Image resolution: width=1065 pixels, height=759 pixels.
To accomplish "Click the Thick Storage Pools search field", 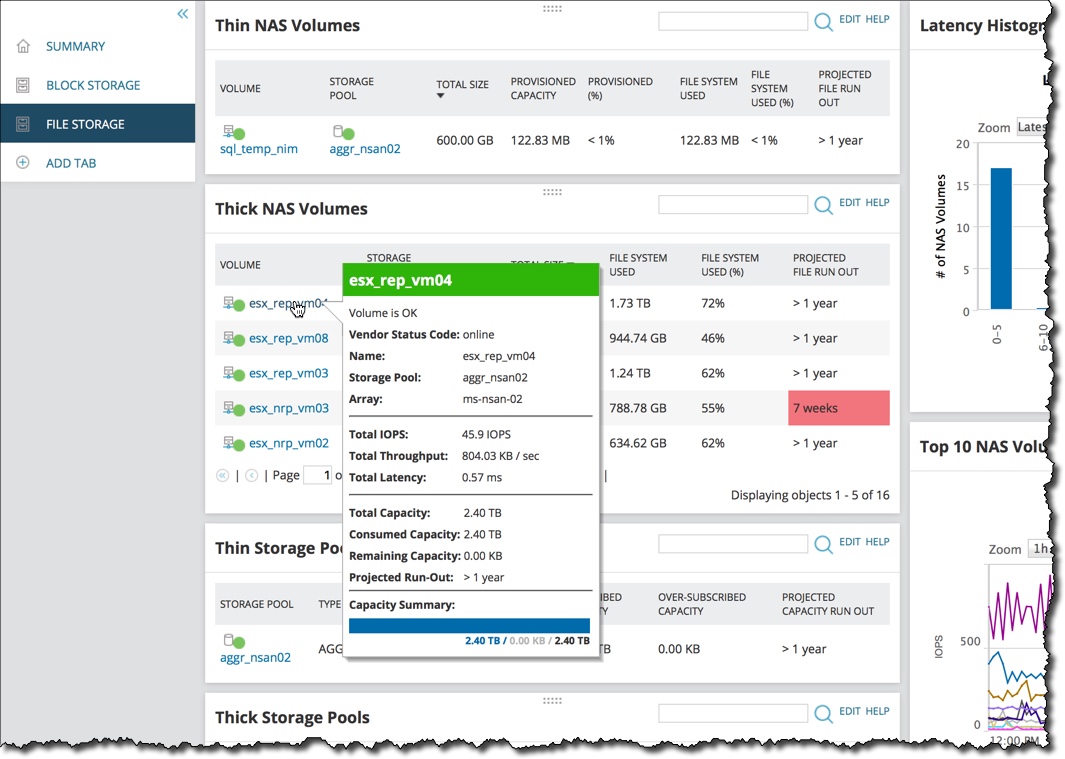I will coord(733,713).
